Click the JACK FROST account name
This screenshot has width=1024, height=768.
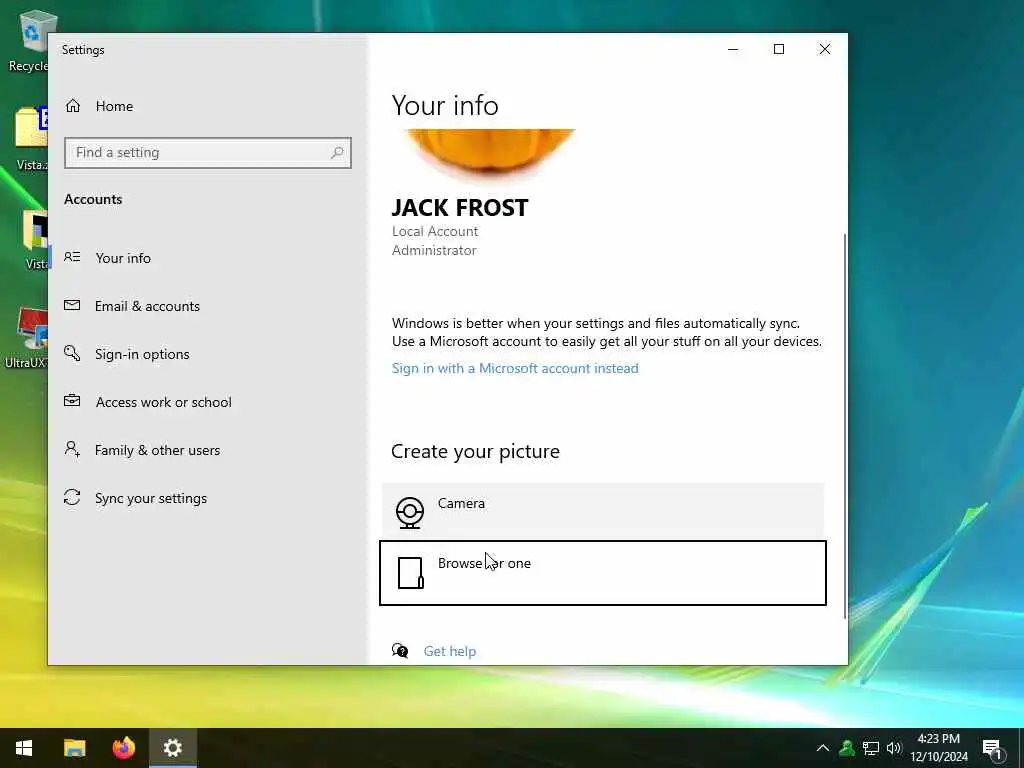[460, 208]
